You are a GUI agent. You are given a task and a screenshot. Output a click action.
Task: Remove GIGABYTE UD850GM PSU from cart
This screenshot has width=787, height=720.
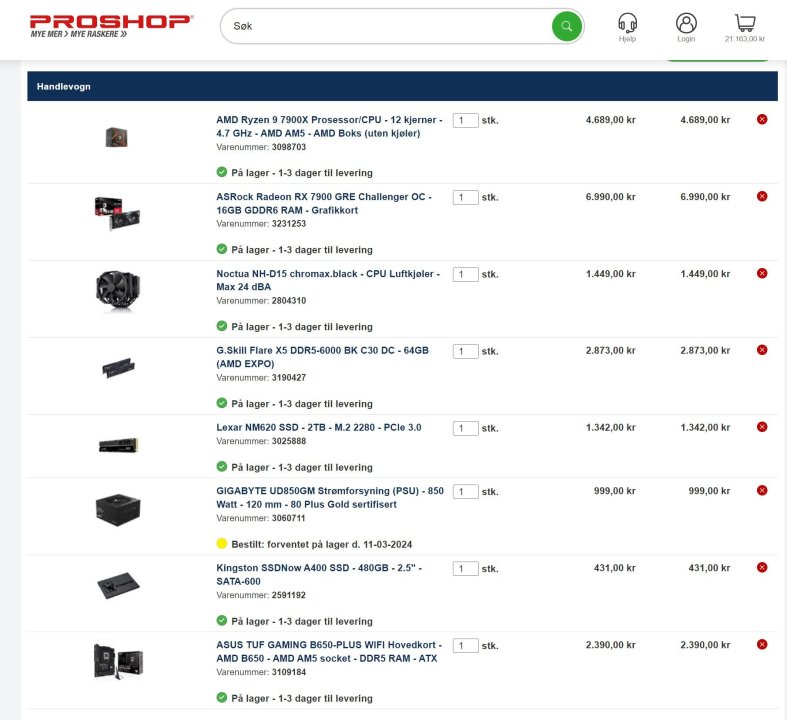coord(762,491)
